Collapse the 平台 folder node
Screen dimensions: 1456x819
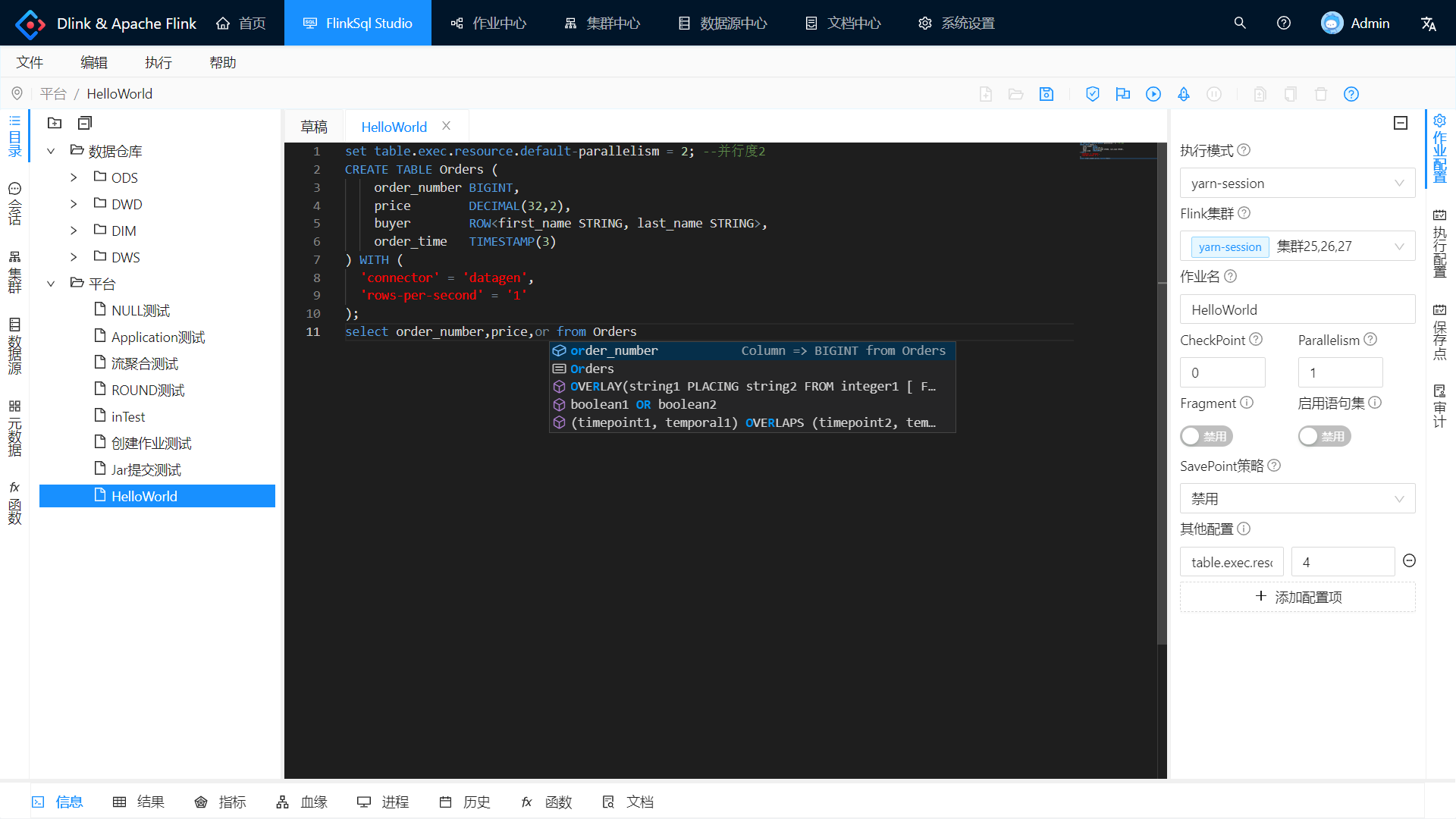[51, 284]
